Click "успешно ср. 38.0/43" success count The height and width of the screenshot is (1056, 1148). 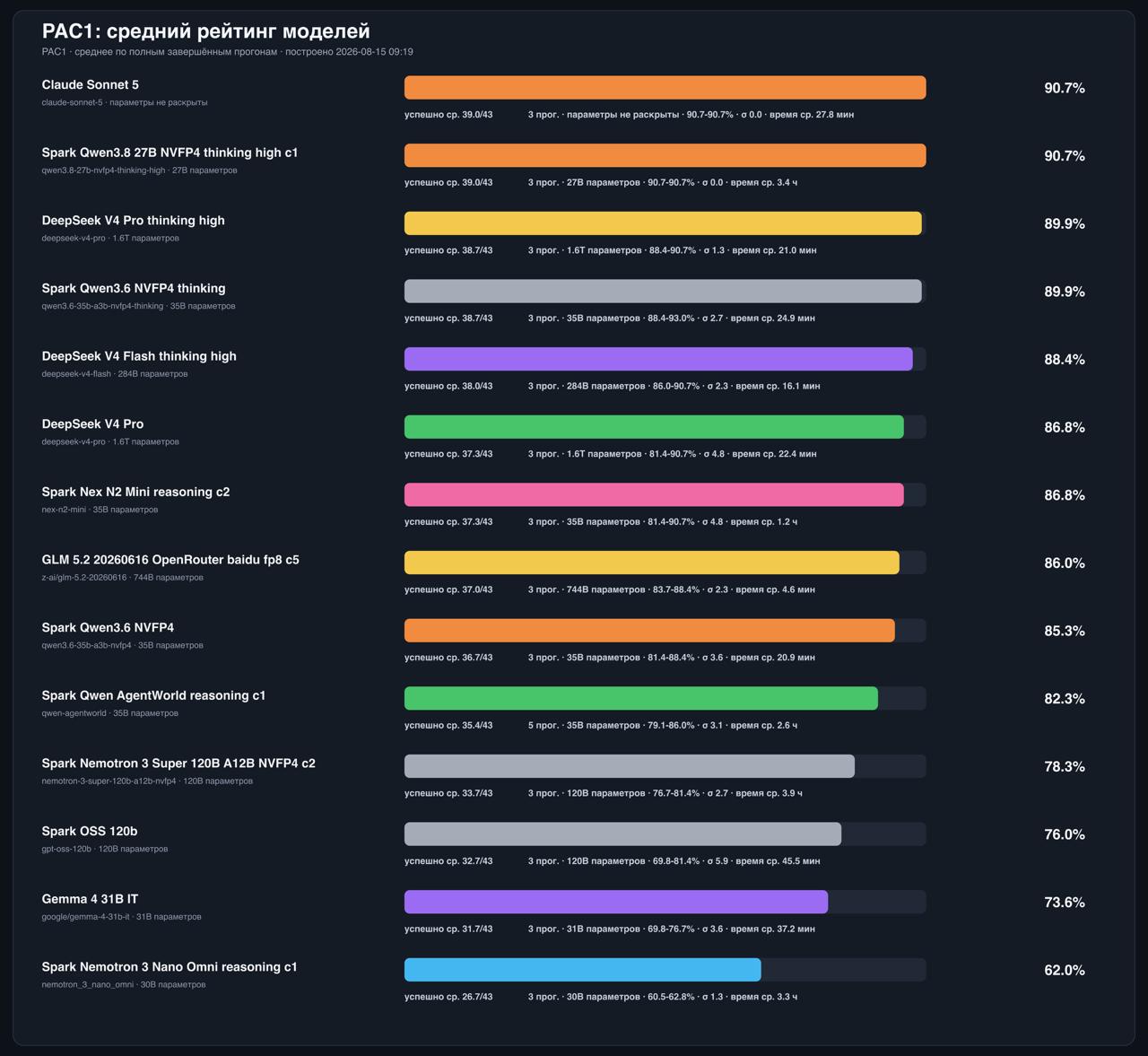(x=448, y=386)
